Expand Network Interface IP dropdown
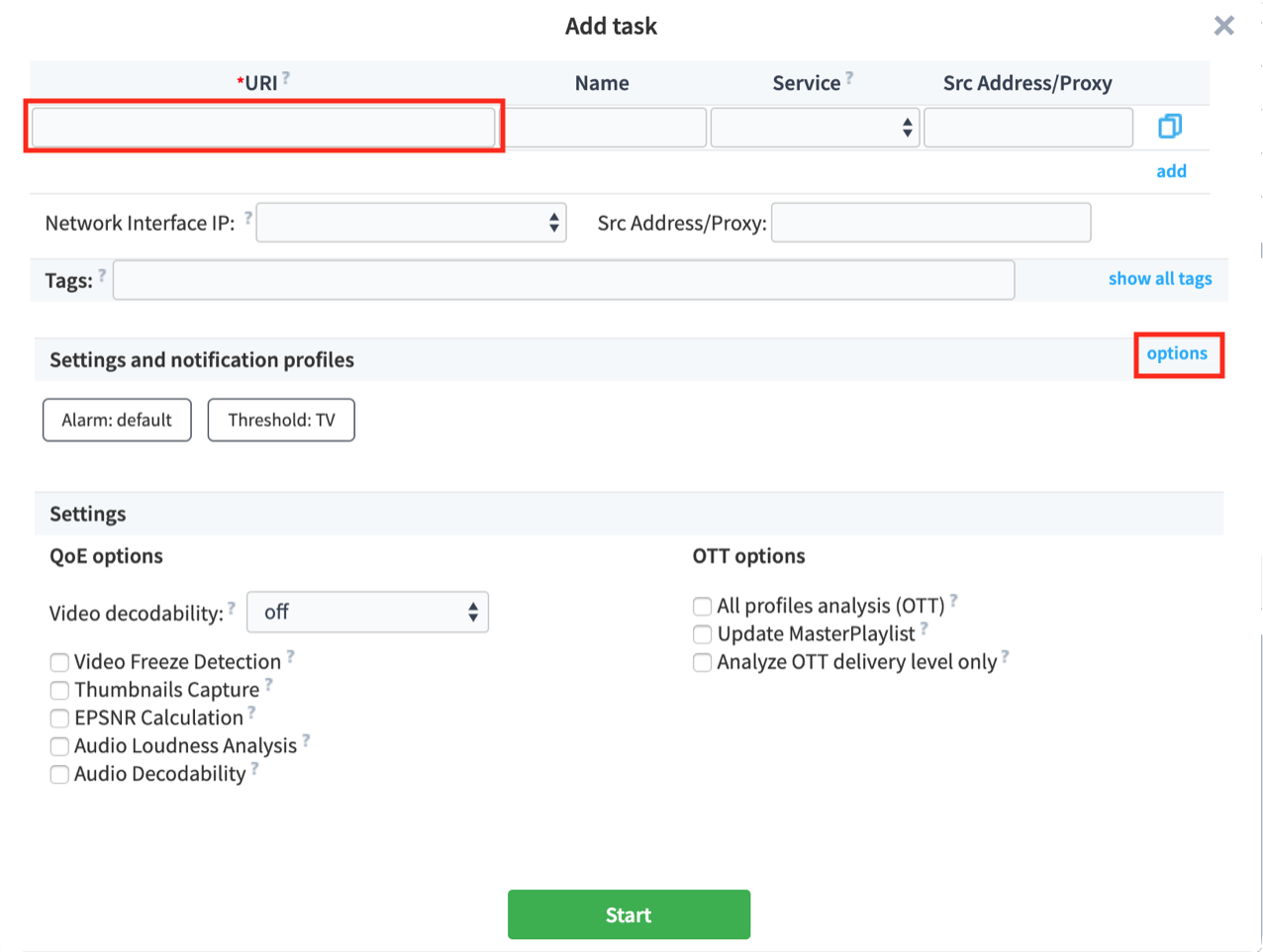Image resolution: width=1263 pixels, height=952 pixels. pos(411,224)
